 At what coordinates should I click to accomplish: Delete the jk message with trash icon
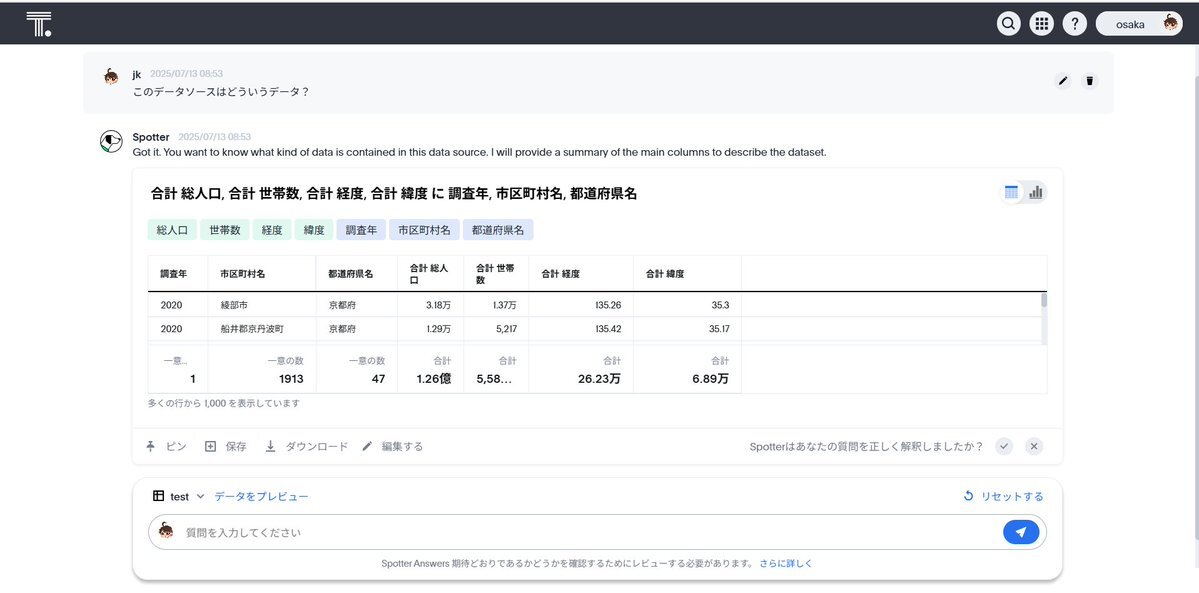[x=1090, y=81]
